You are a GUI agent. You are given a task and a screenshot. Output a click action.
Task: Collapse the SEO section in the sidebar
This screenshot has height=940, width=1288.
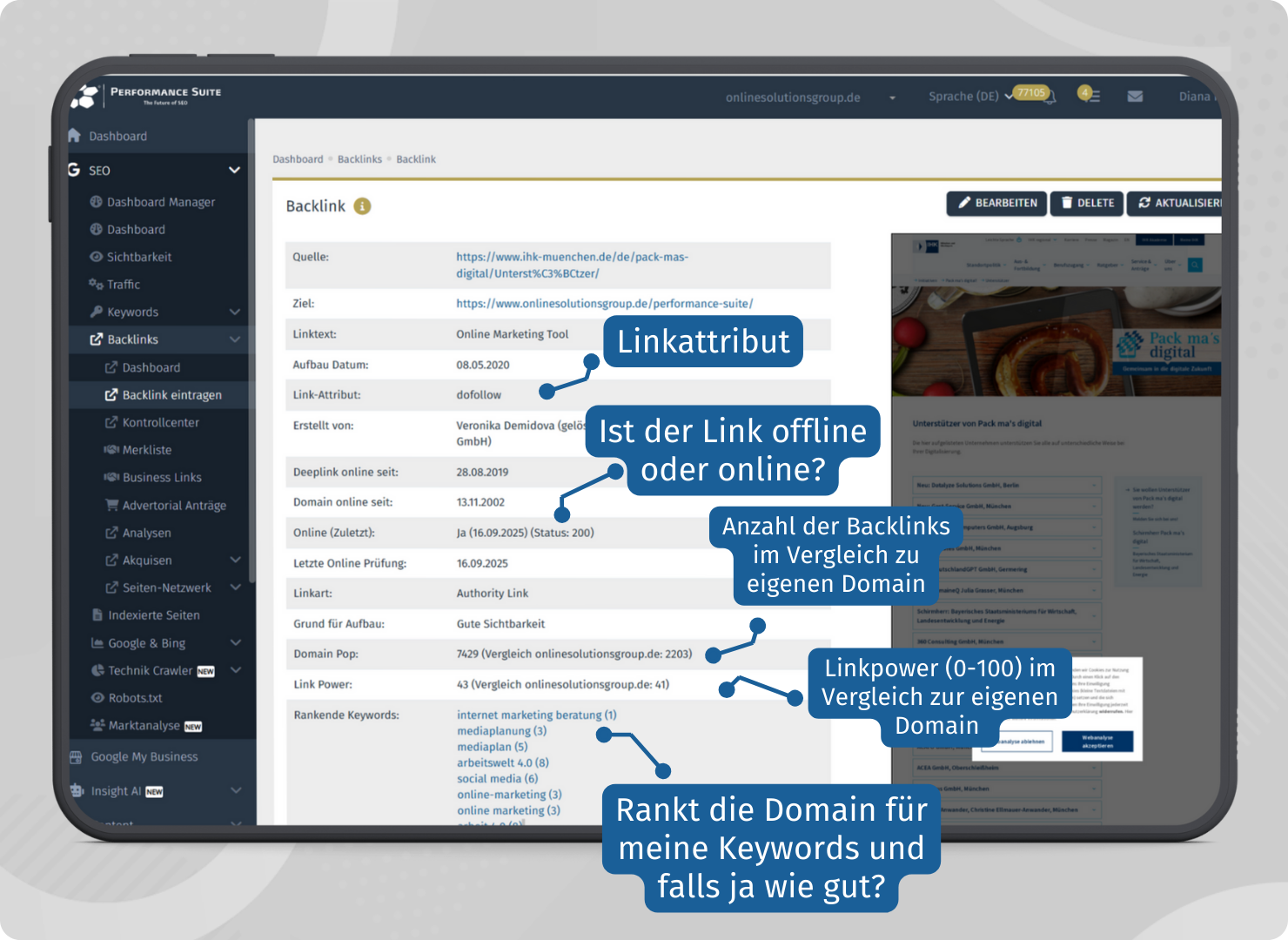click(x=233, y=171)
